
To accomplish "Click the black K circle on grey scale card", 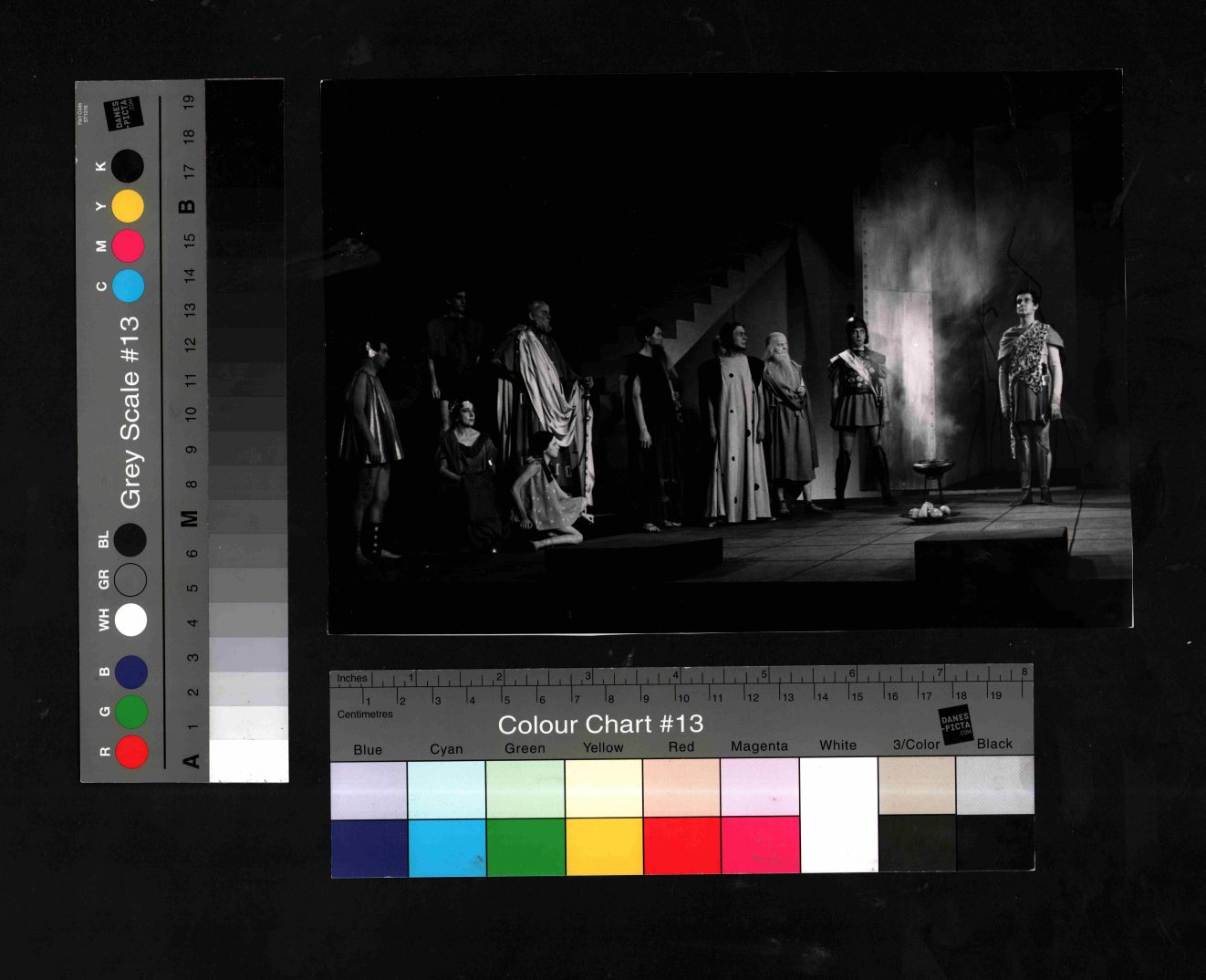I will click(128, 166).
